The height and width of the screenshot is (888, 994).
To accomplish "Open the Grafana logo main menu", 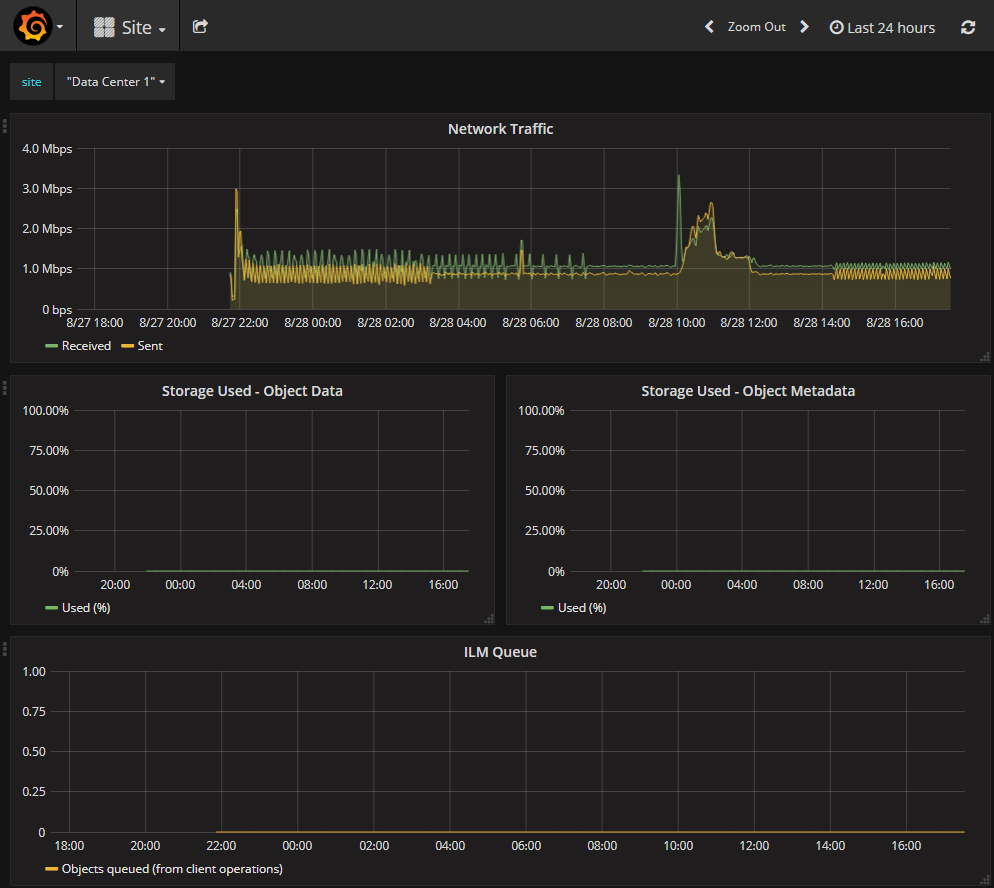I will pyautogui.click(x=32, y=27).
